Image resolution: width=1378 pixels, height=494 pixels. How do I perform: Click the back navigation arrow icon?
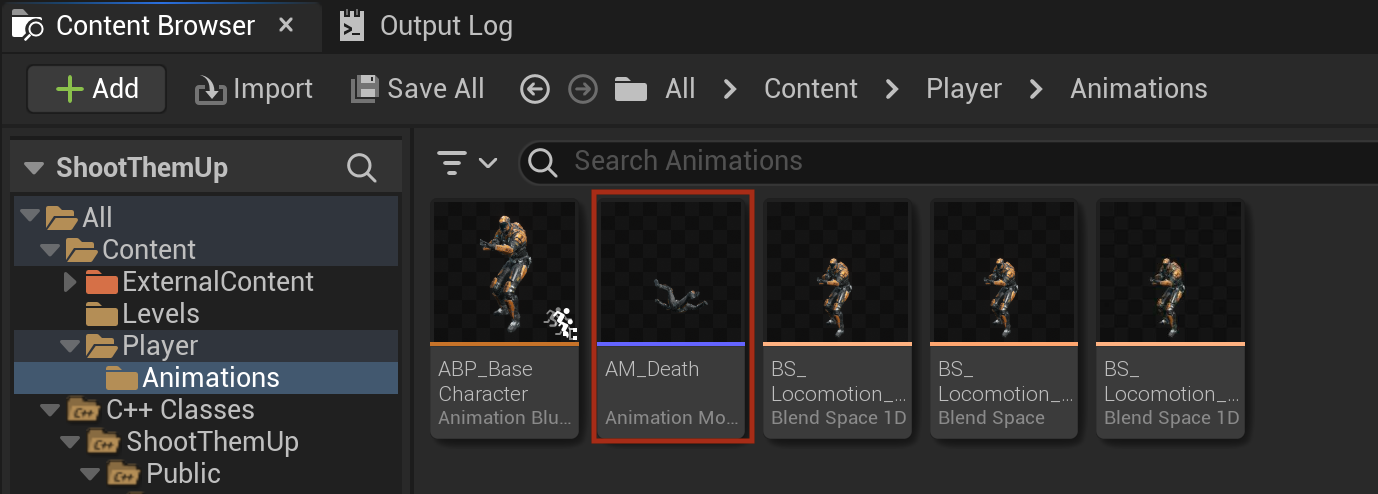(535, 89)
